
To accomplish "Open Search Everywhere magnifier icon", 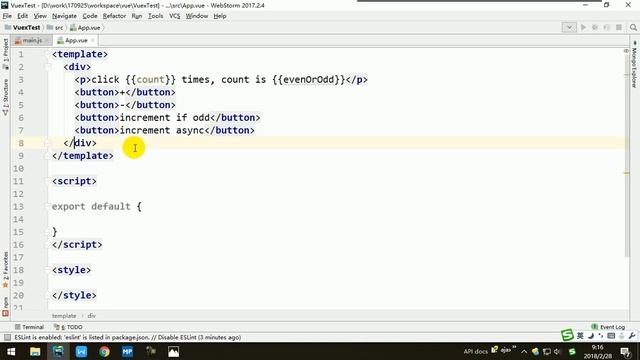I will tap(633, 27).
